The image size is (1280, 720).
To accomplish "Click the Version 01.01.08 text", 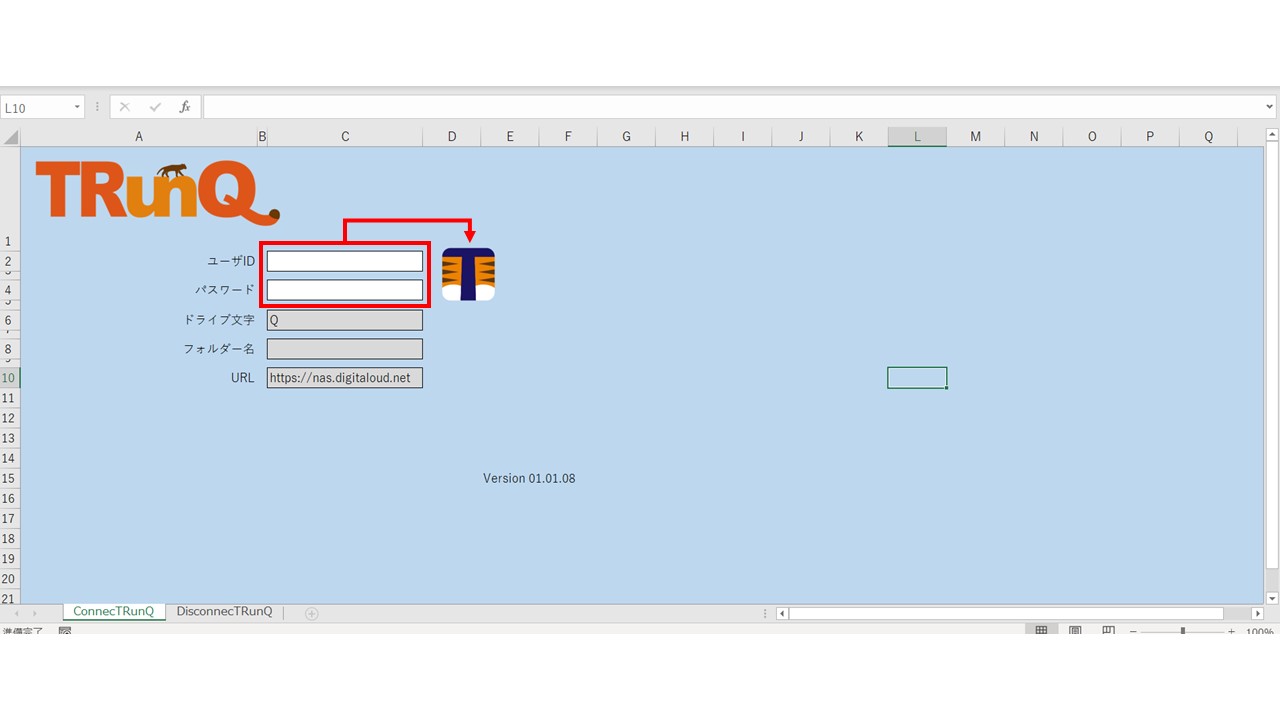I will point(529,478).
